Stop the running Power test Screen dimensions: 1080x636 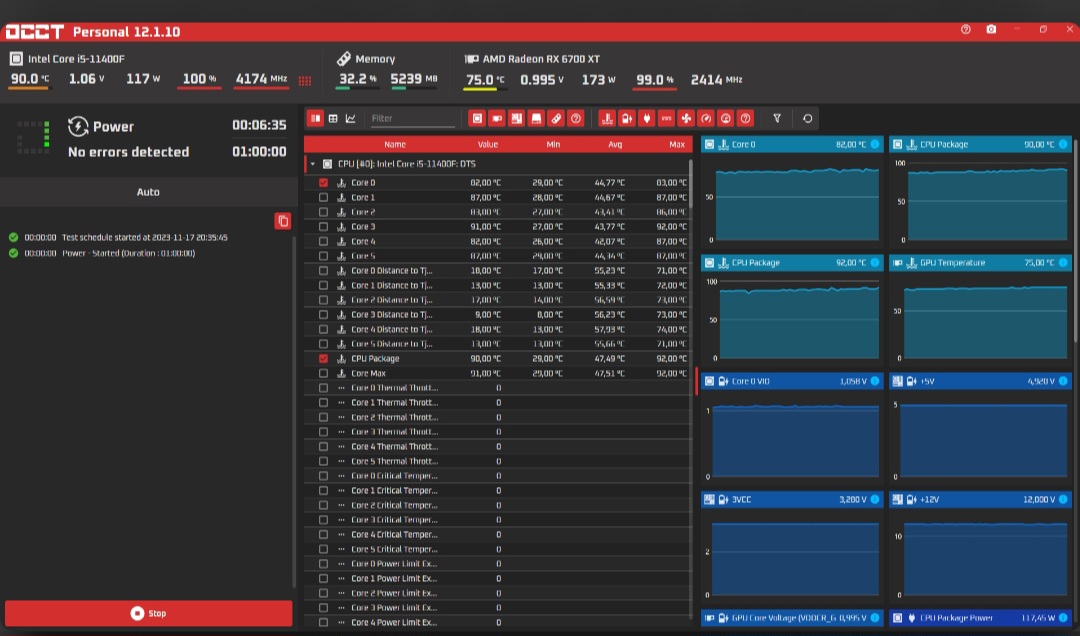coord(148,613)
